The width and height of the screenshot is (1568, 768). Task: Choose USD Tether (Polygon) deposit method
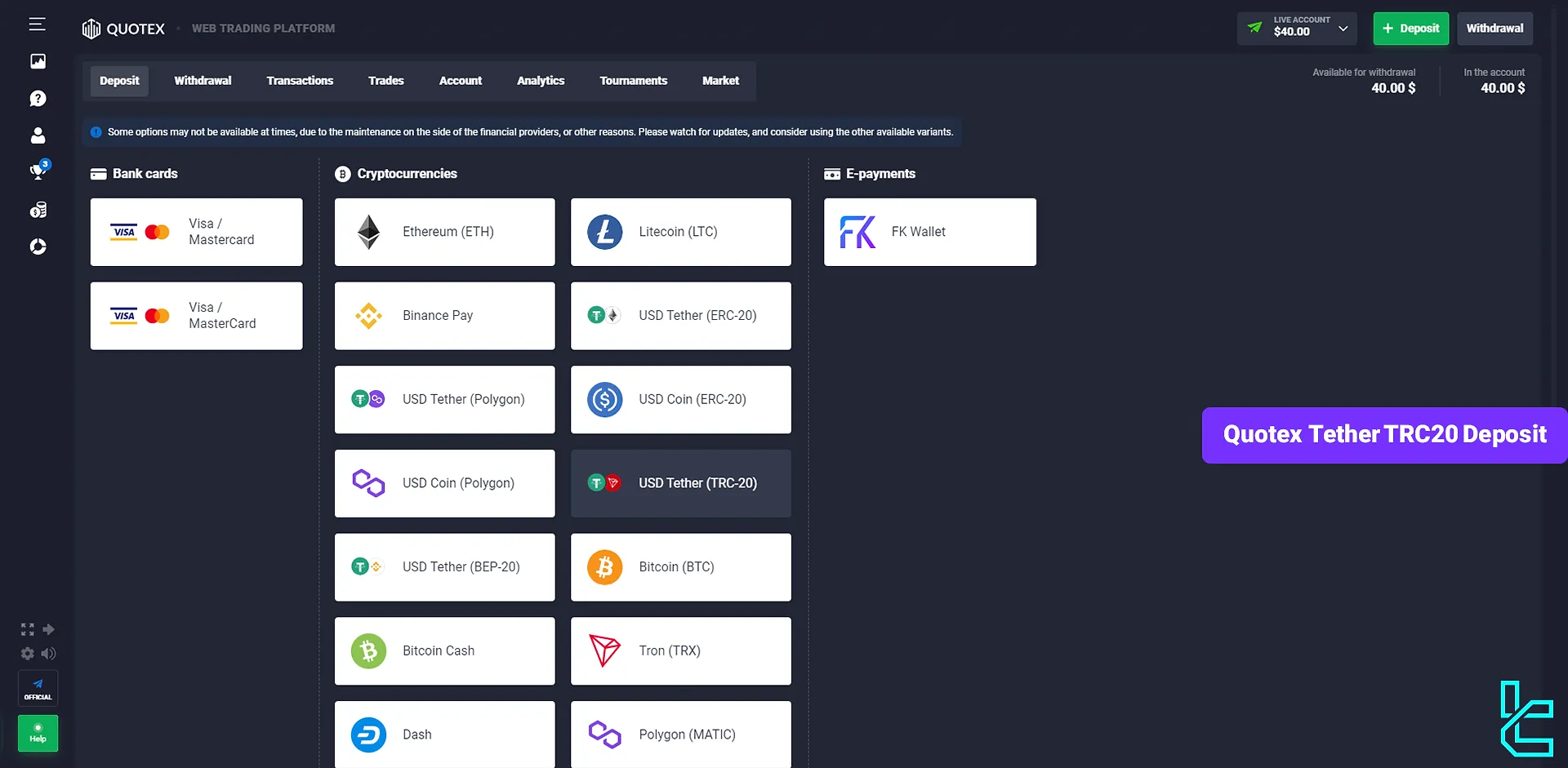[x=444, y=399]
